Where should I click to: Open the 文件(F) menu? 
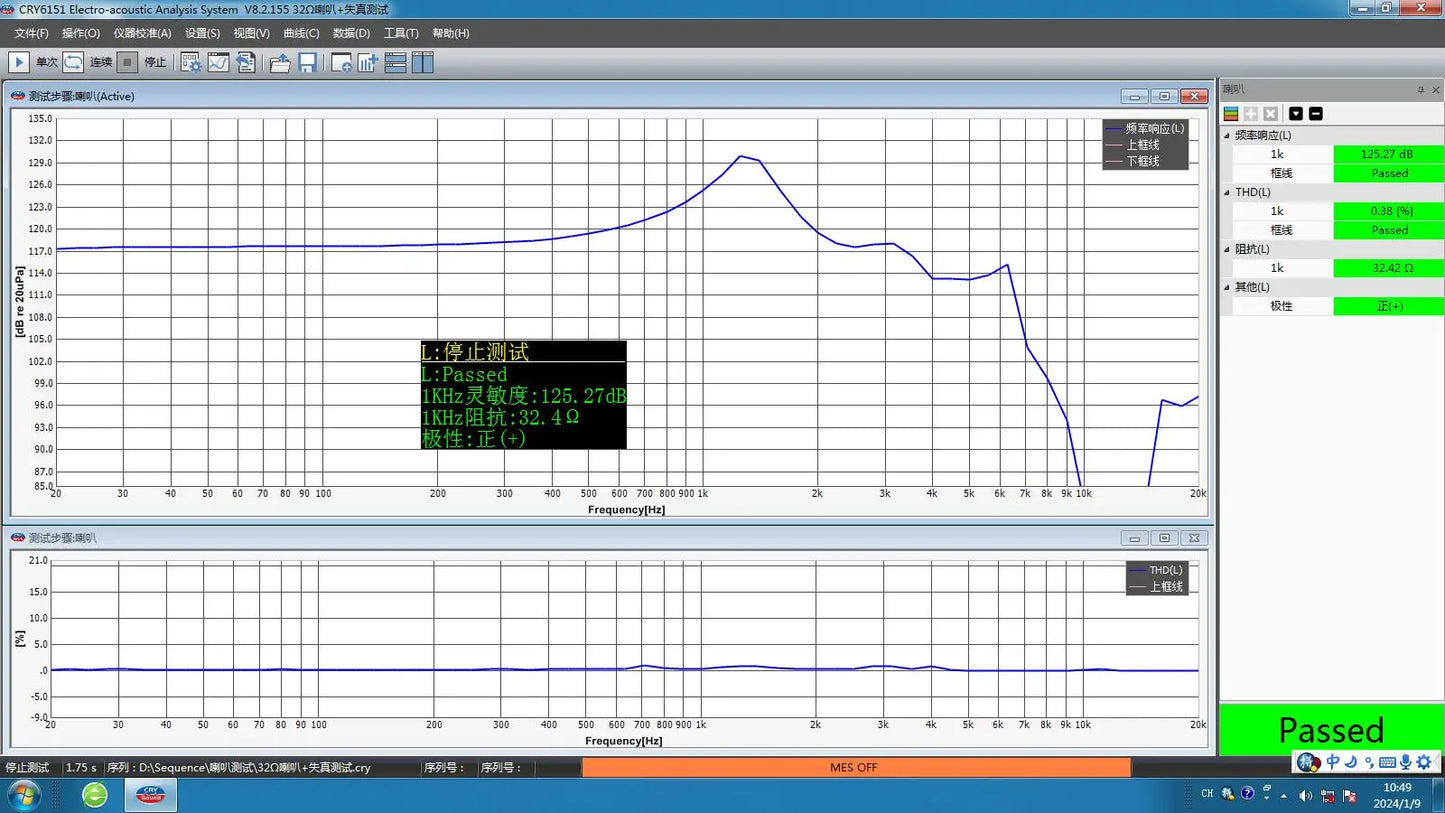[x=31, y=33]
